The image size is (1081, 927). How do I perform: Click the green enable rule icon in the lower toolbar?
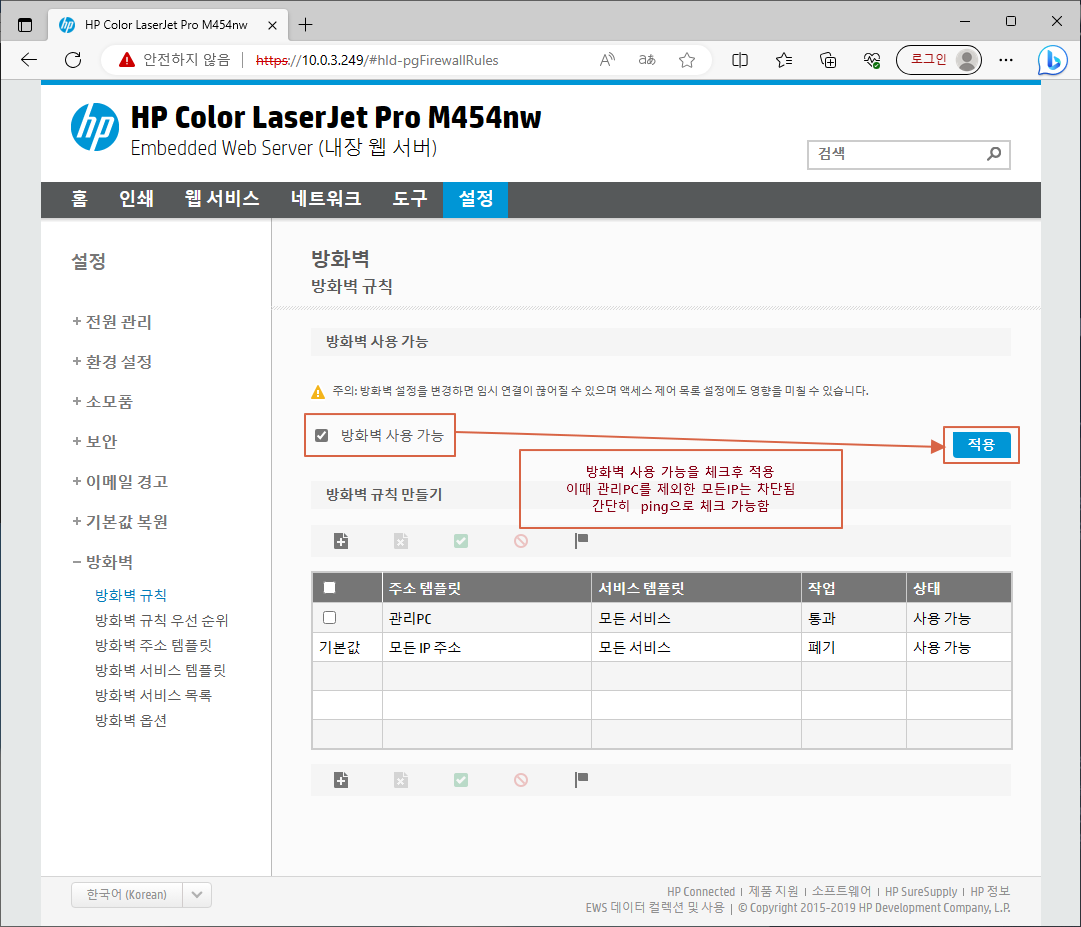(x=461, y=780)
